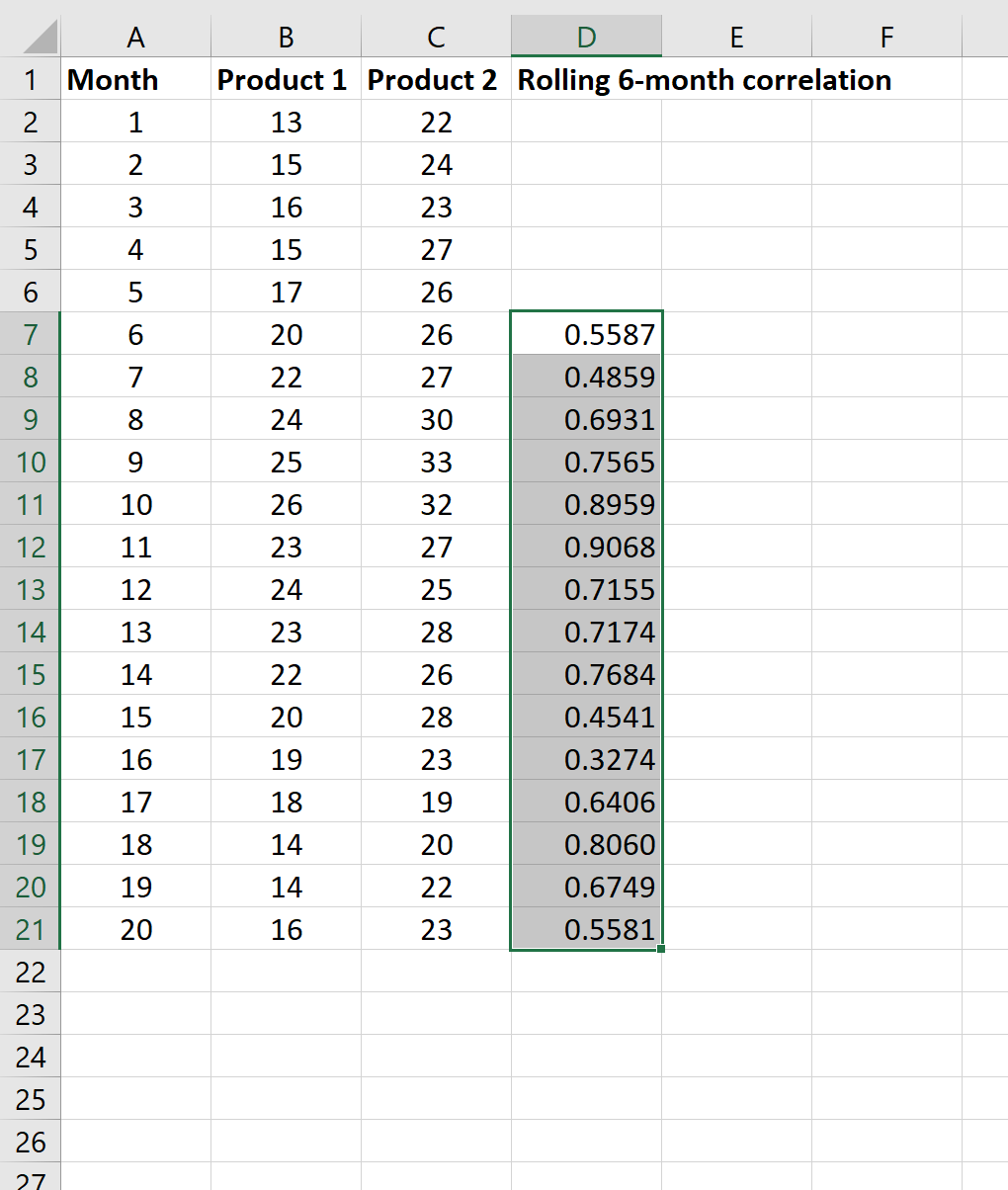Select row header 7

(30, 334)
